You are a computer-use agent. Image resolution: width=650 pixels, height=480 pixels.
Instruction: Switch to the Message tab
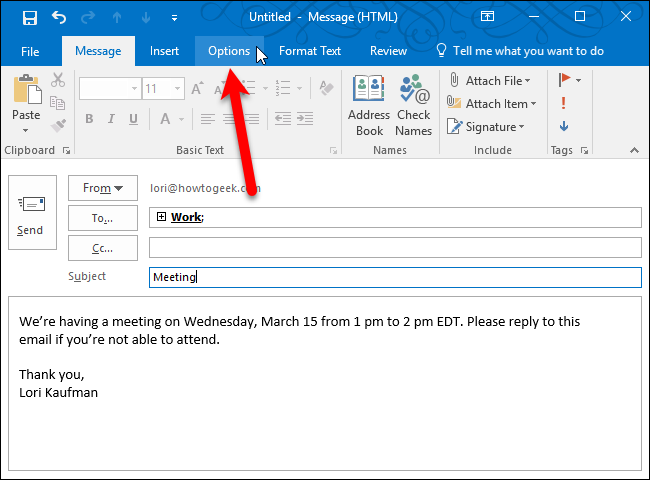coord(98,51)
